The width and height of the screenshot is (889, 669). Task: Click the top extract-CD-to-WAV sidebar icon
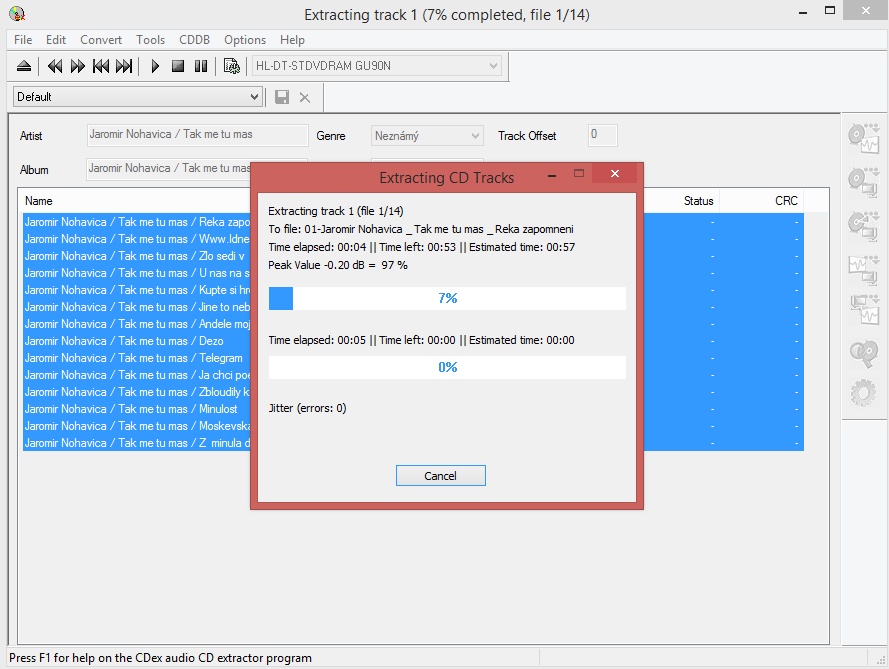pos(862,137)
